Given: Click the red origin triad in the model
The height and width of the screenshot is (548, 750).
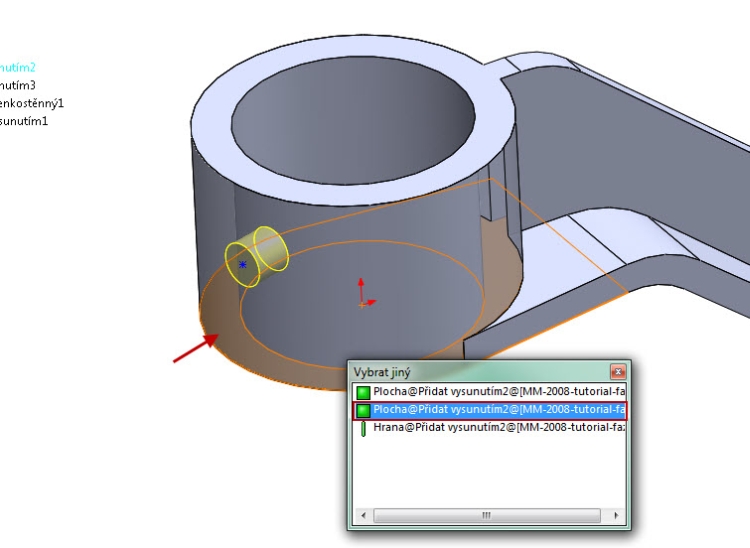Looking at the screenshot, I should [365, 294].
